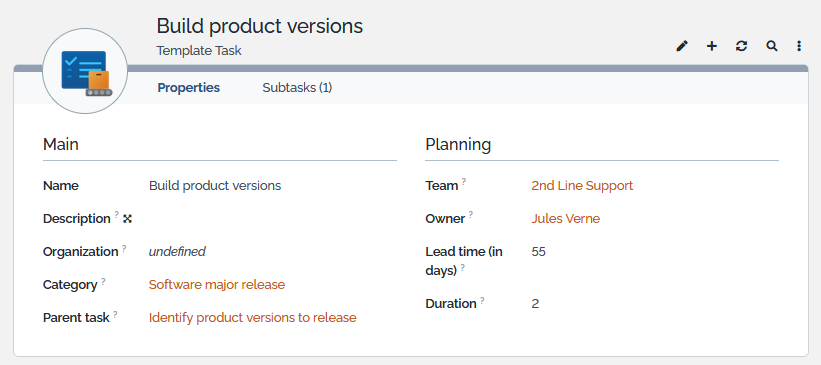Open the Jules Verne owner link
Viewport: 821px width, 365px height.
tap(565, 219)
